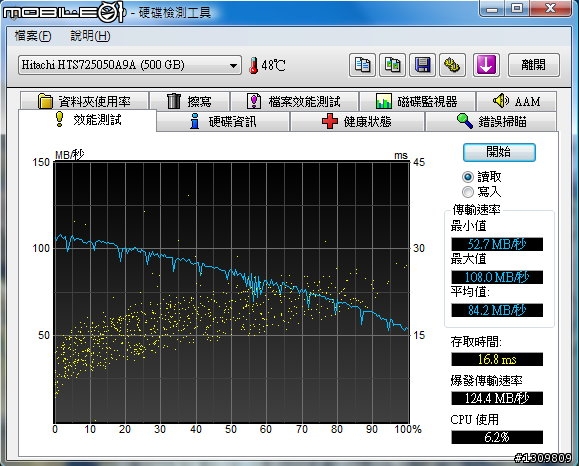The width and height of the screenshot is (579, 466).
Task: Open the AAM speaker tab
Action: tap(516, 101)
